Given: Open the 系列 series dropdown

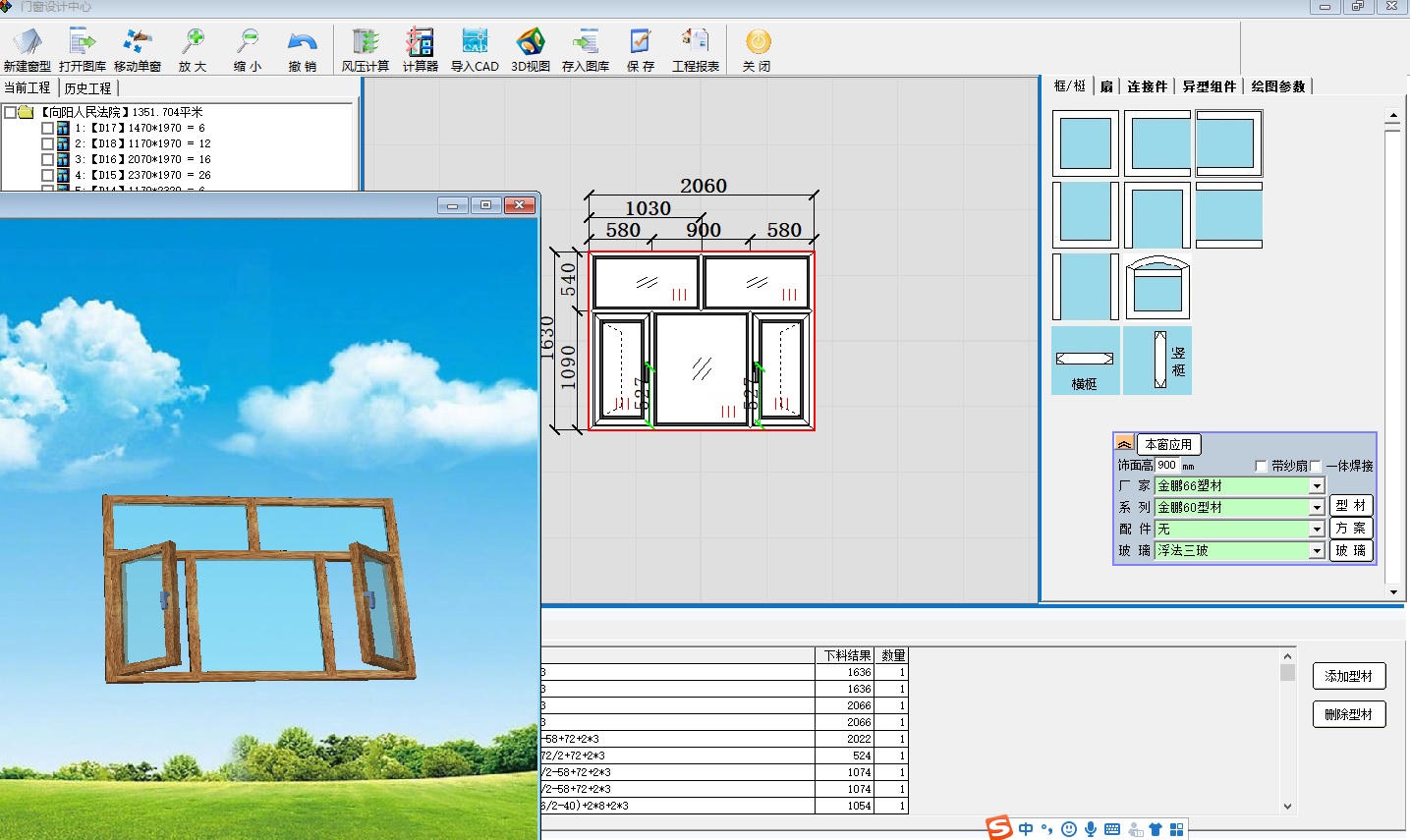Looking at the screenshot, I should pos(1317,508).
